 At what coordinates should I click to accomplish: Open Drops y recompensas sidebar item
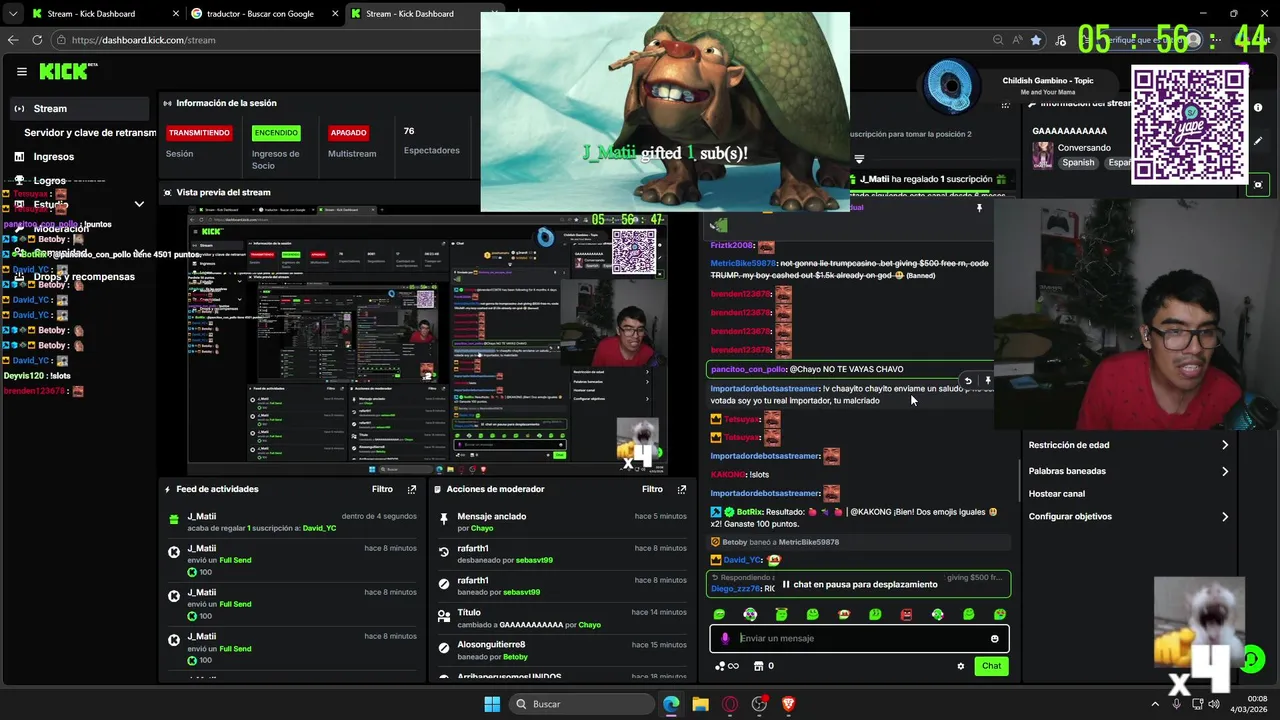(x=84, y=277)
